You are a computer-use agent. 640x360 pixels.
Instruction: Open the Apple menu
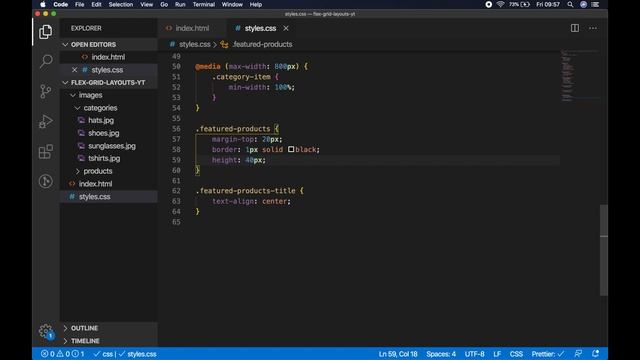click(42, 4)
